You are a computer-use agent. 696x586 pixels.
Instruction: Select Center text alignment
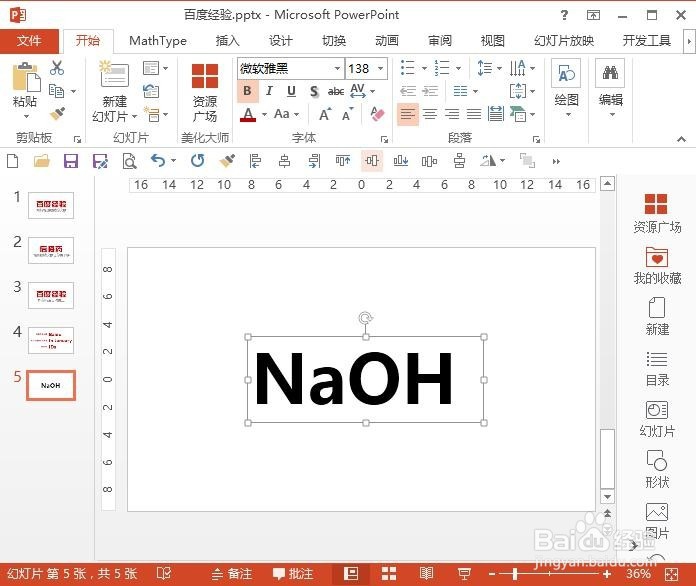[430, 114]
